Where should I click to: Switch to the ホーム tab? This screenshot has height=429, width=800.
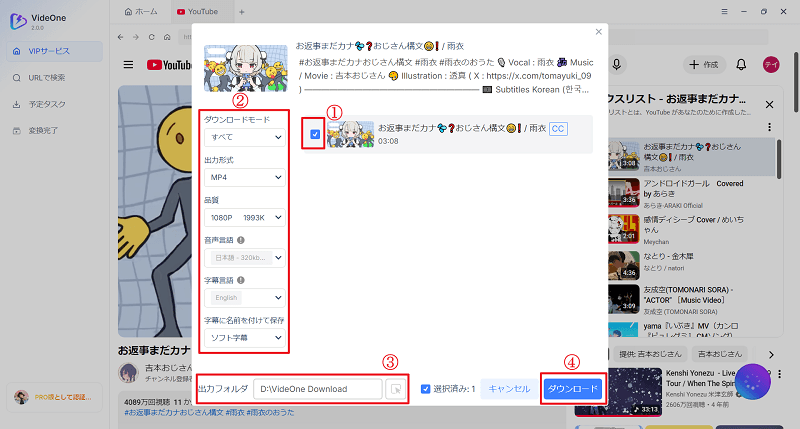[141, 11]
